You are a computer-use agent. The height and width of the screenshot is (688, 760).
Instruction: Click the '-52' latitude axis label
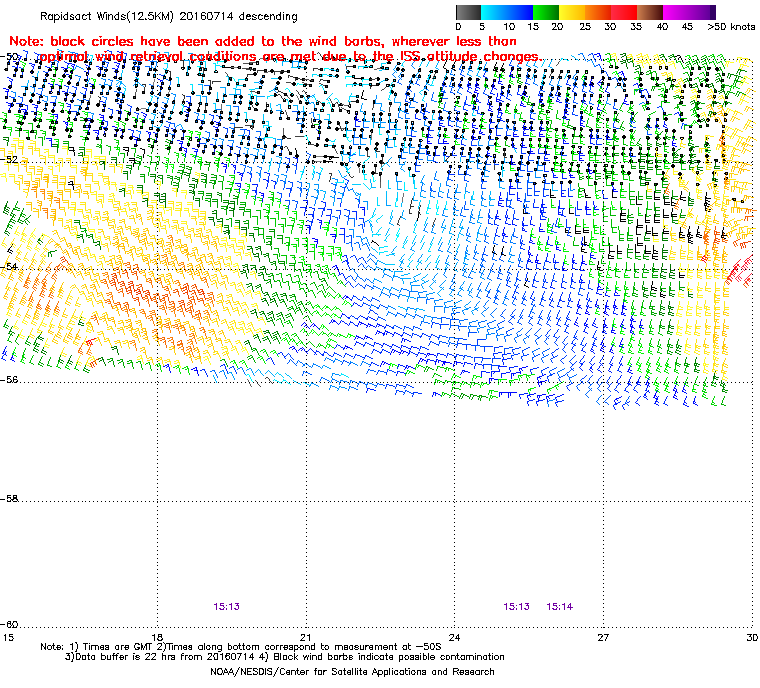coord(9,159)
